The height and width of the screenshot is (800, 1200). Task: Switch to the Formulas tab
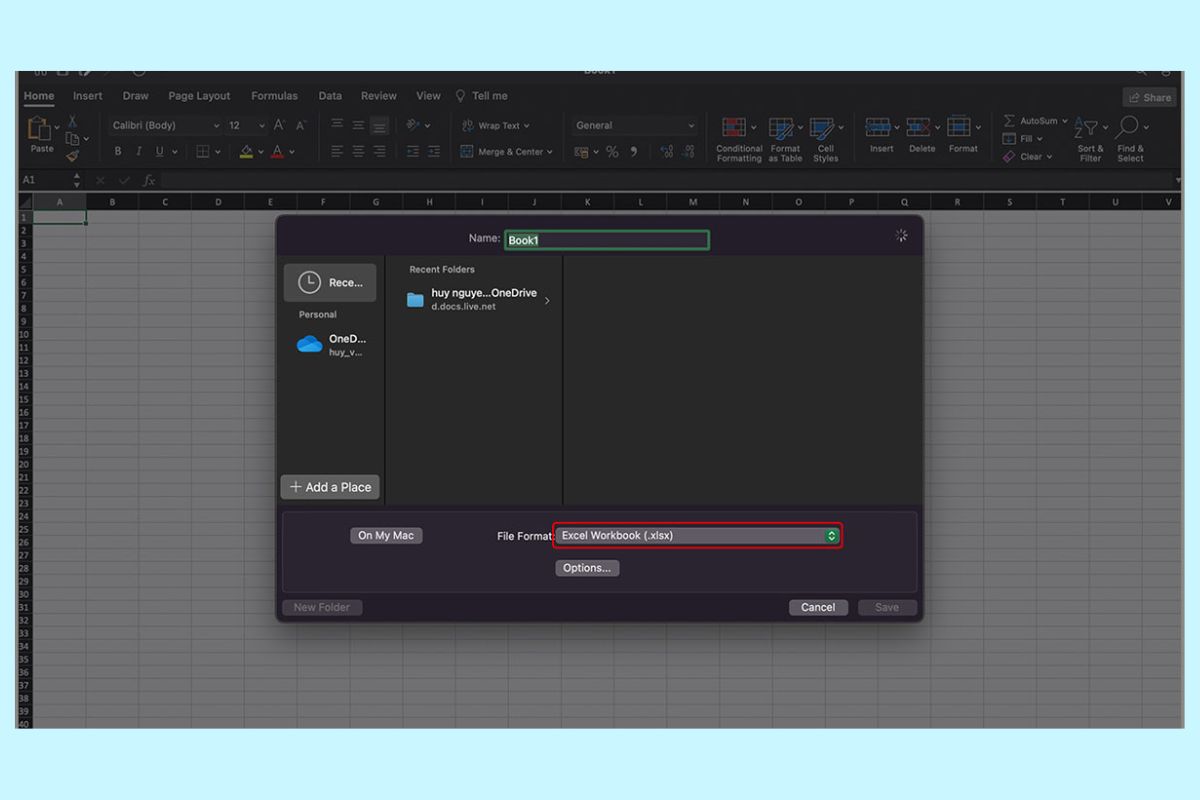click(274, 96)
